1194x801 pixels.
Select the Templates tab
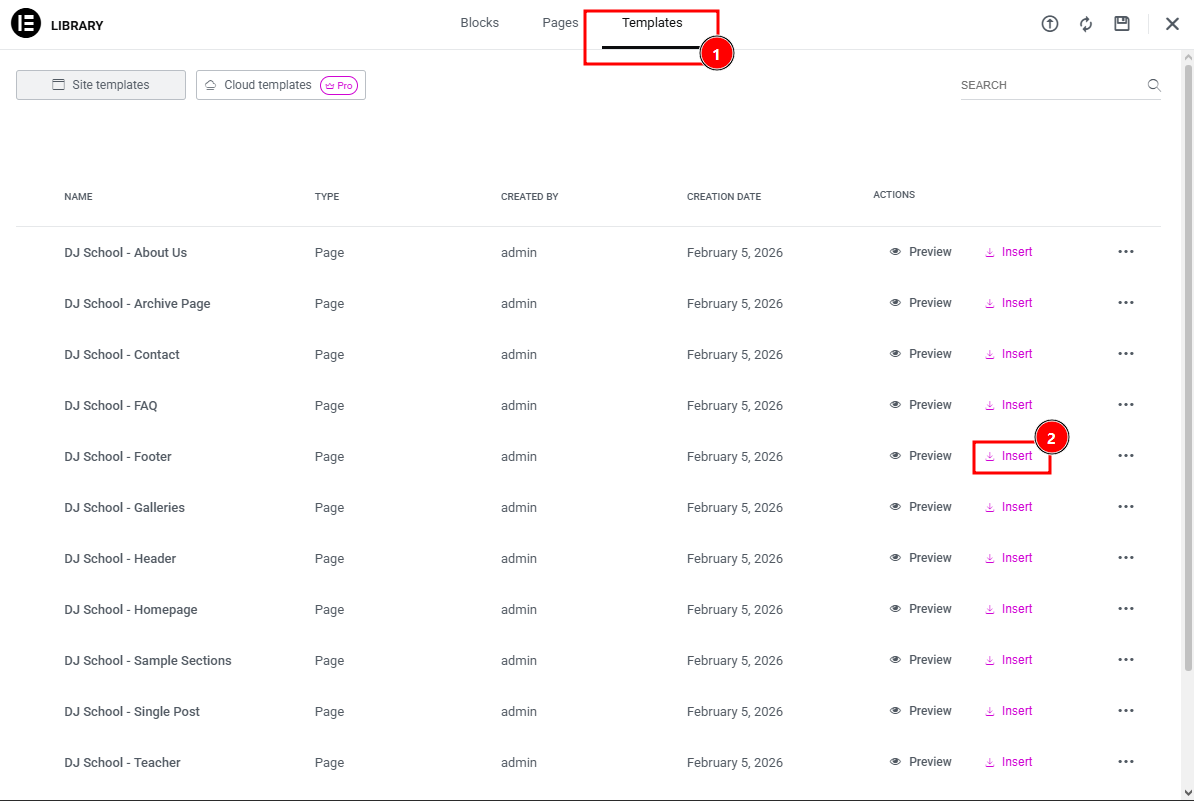click(x=652, y=23)
